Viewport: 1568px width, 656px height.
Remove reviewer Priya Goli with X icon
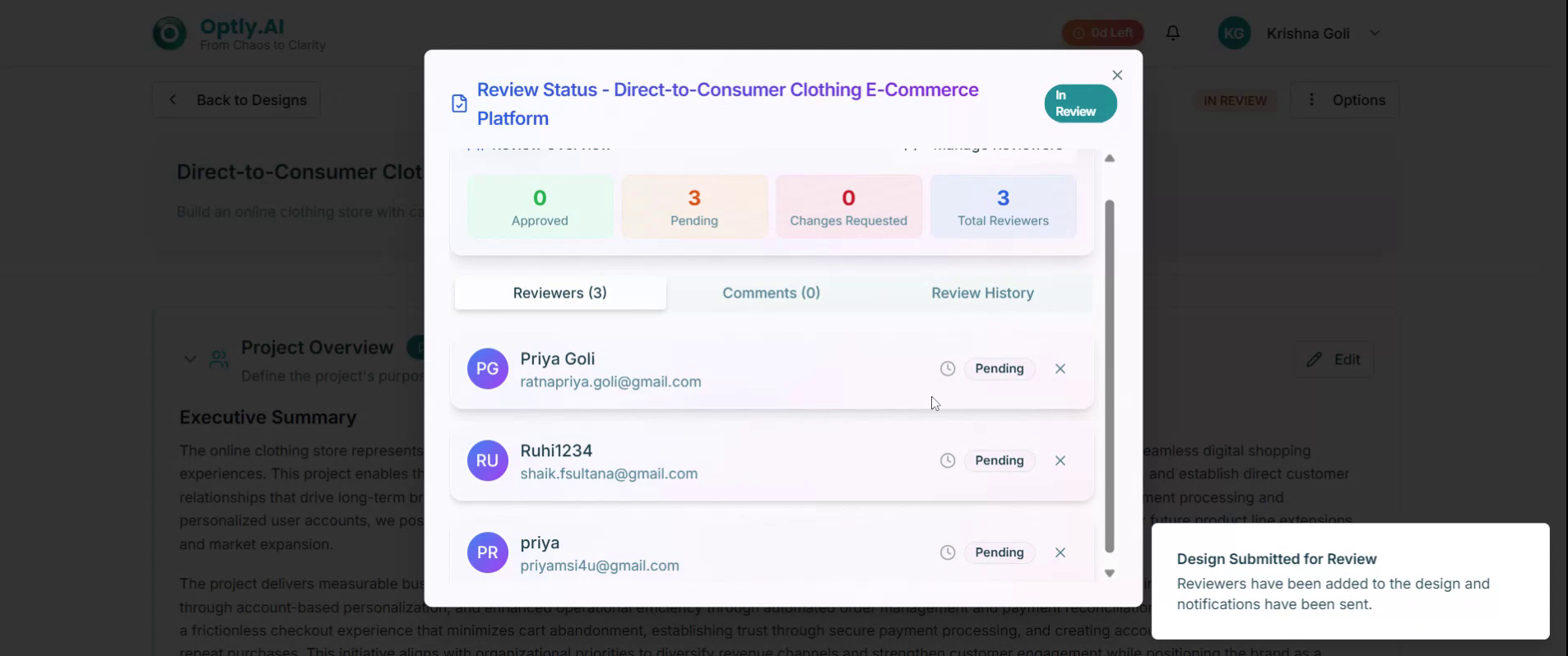(x=1060, y=369)
